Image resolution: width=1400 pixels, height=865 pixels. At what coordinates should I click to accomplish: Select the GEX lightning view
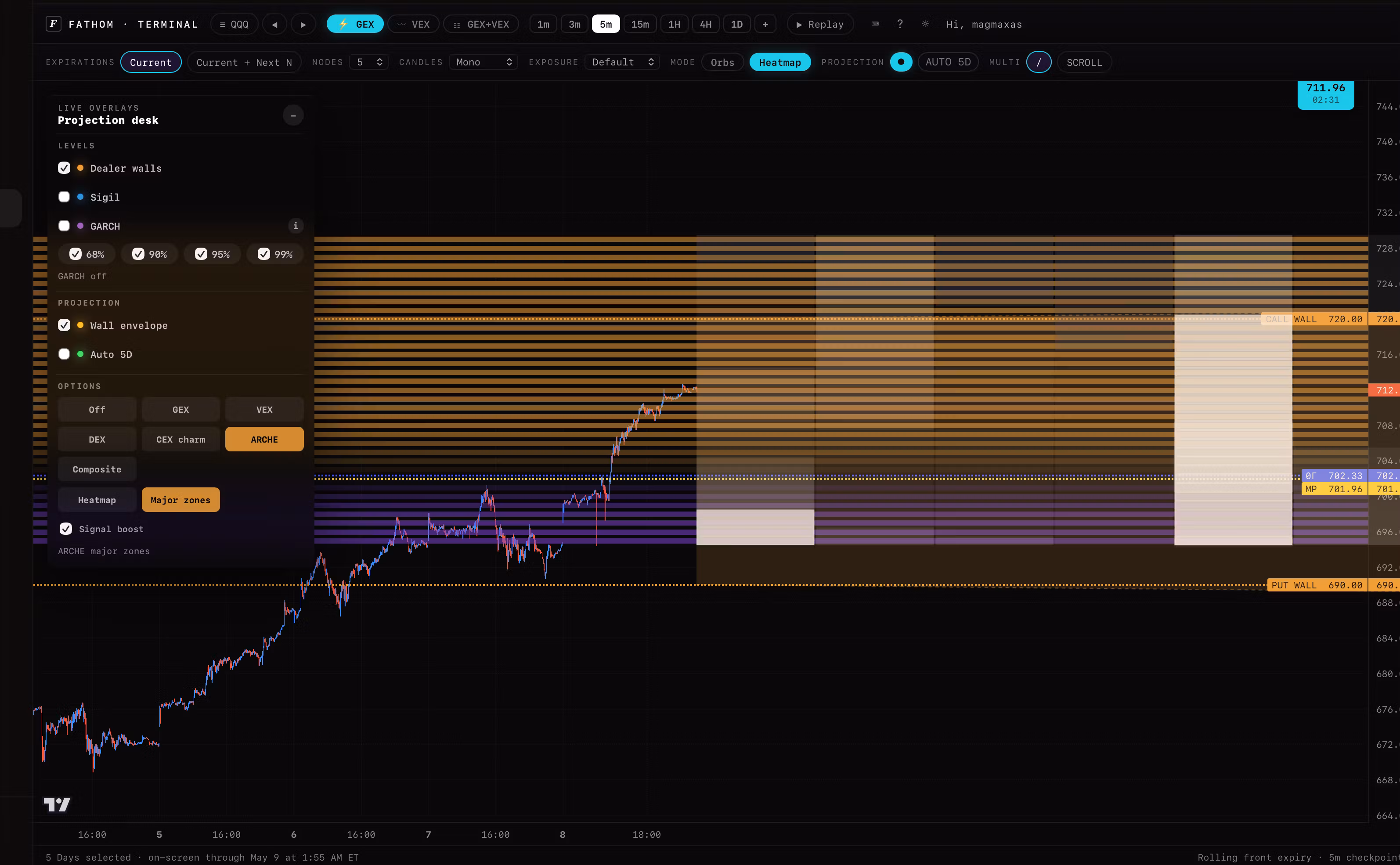tap(355, 24)
